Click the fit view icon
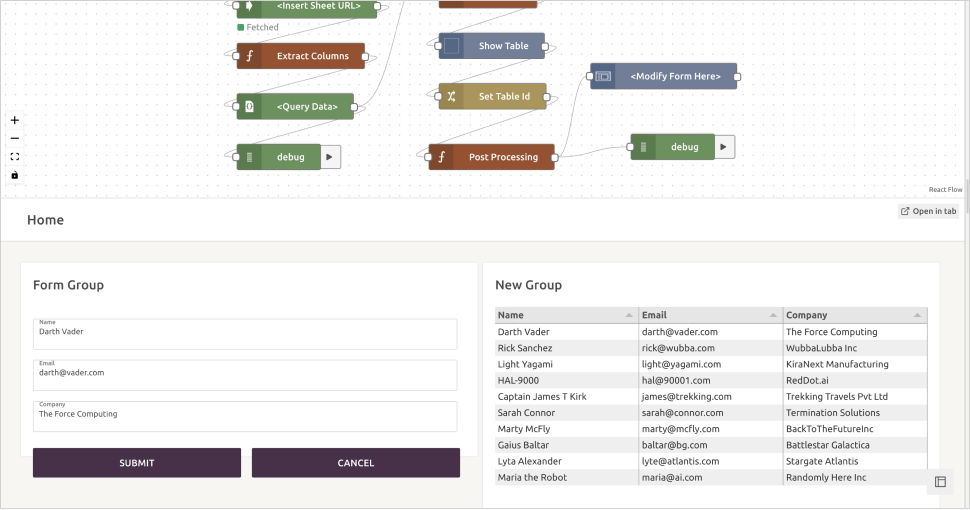The image size is (970, 510). coord(14,157)
